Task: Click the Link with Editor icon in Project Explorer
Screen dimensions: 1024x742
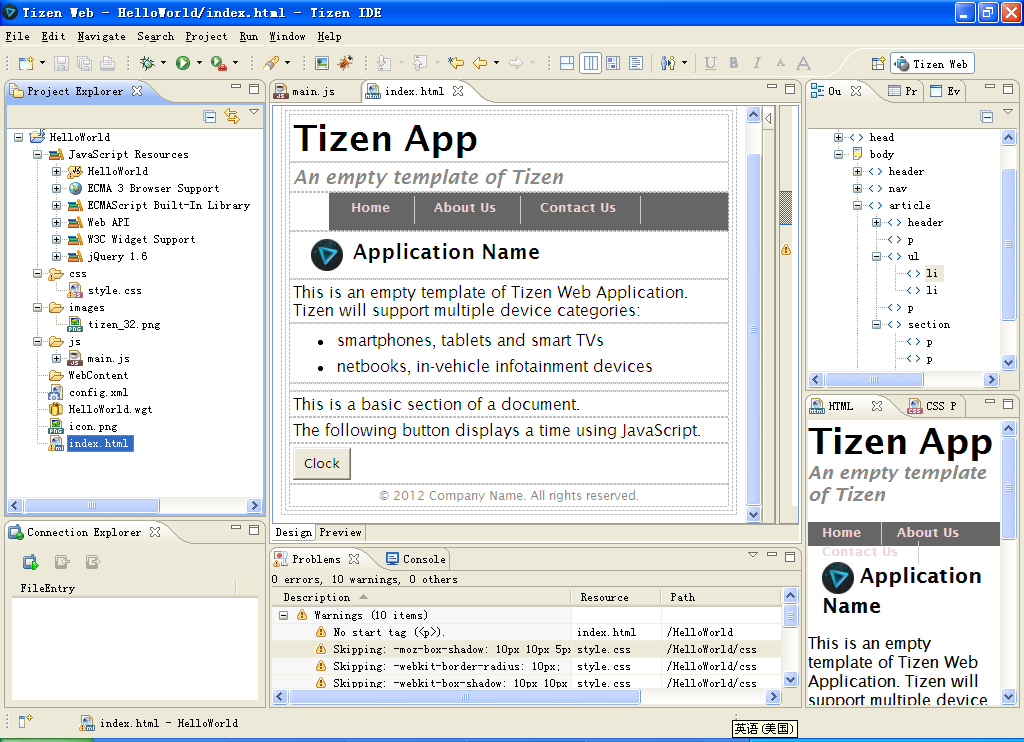Action: pyautogui.click(x=232, y=116)
